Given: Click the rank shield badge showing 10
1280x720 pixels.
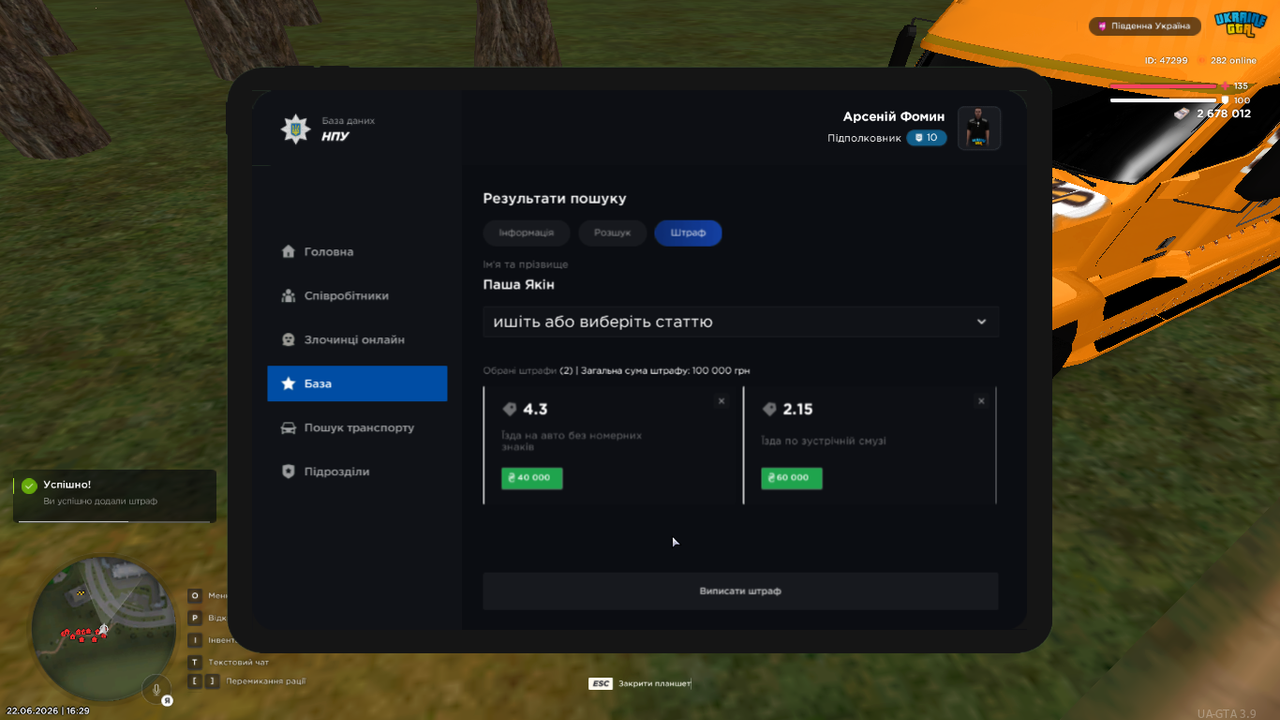Looking at the screenshot, I should pyautogui.click(x=926, y=138).
